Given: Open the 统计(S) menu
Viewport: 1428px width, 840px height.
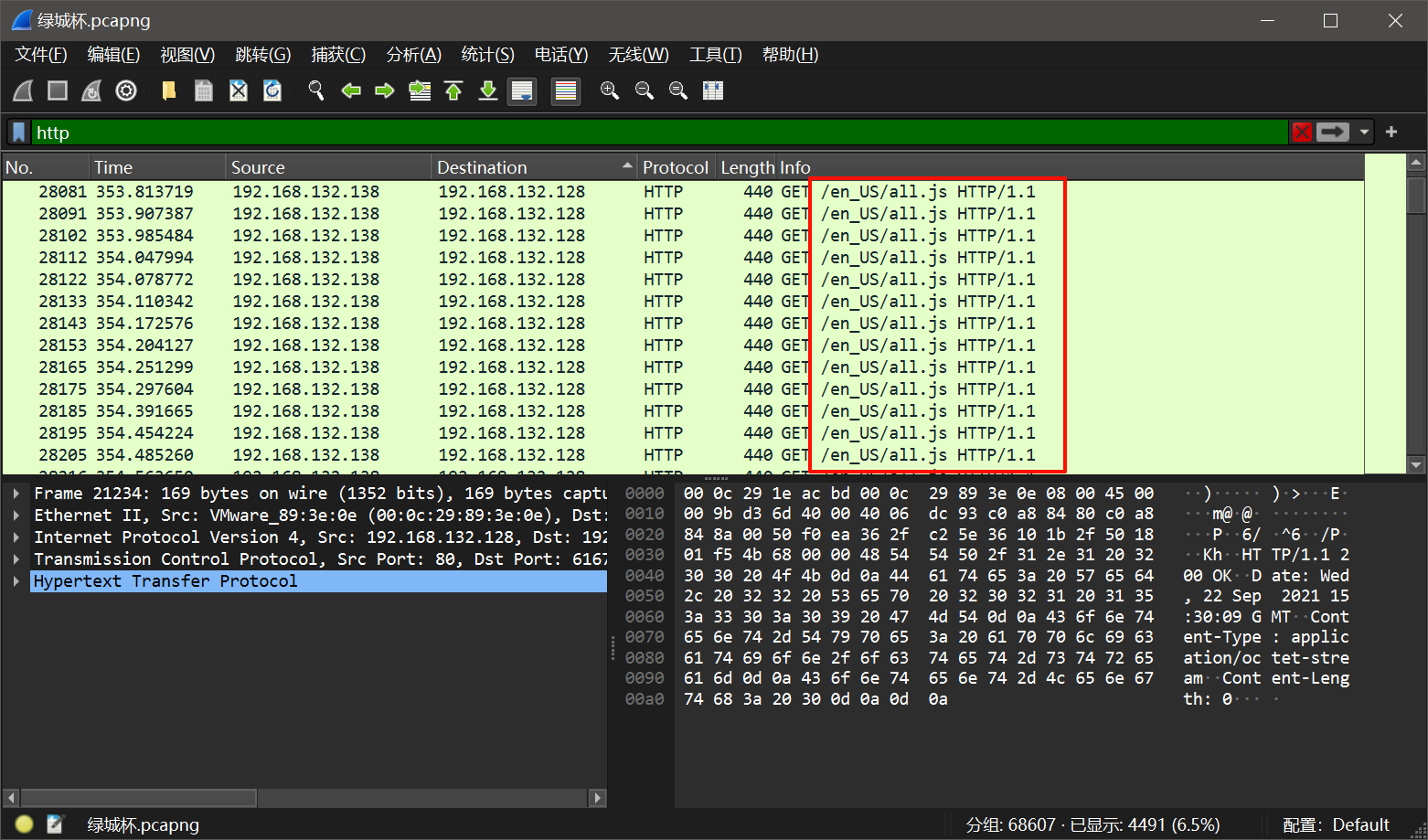Looking at the screenshot, I should [x=487, y=55].
